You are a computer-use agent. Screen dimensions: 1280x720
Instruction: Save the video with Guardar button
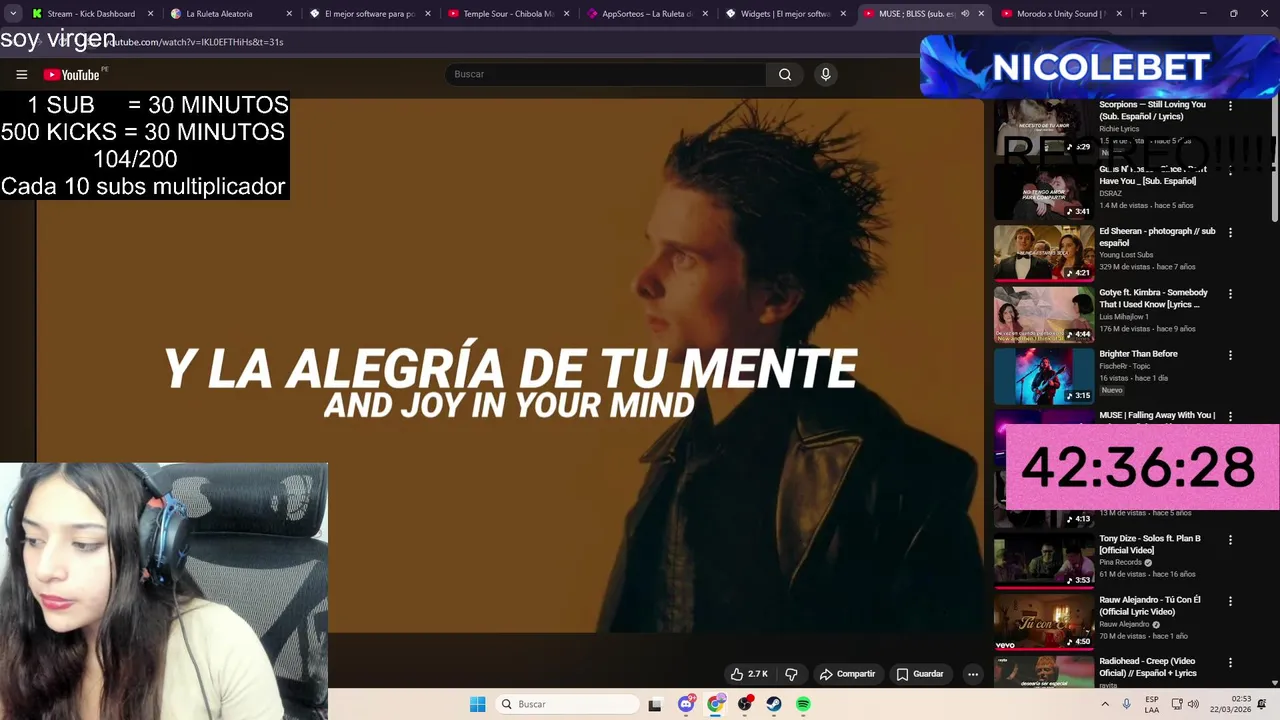[920, 674]
